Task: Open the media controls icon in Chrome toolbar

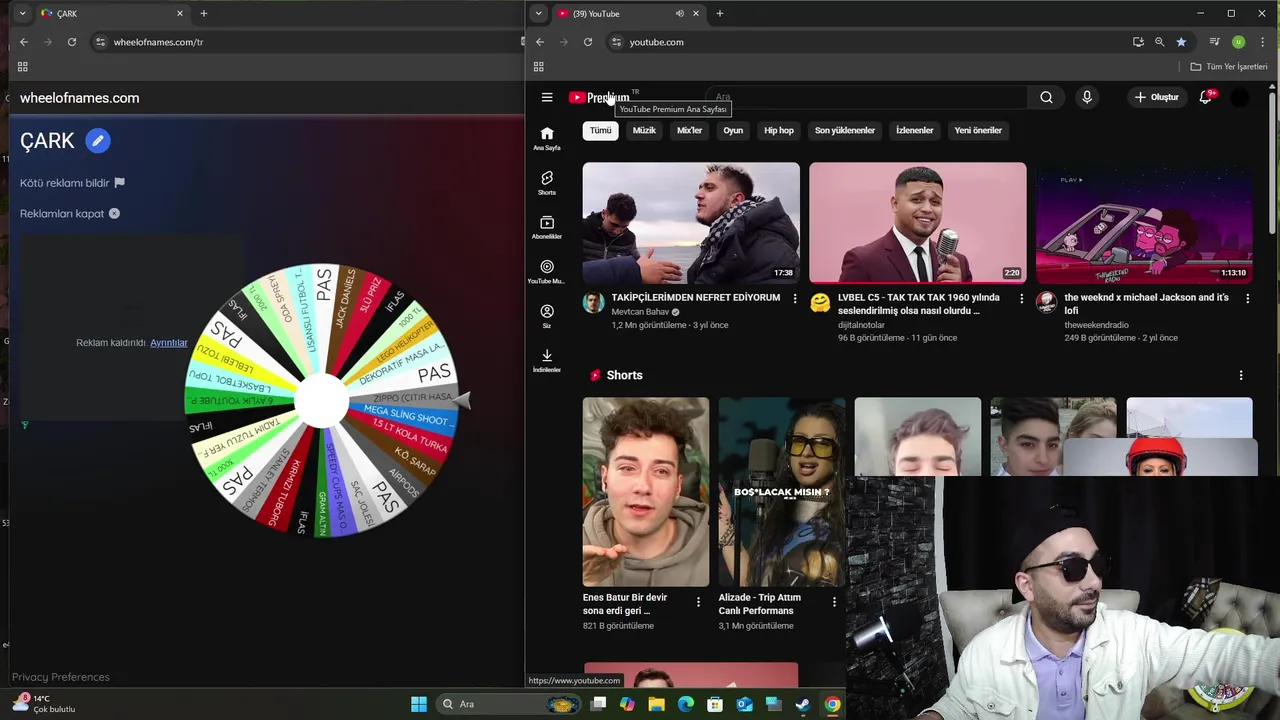Action: (1214, 42)
